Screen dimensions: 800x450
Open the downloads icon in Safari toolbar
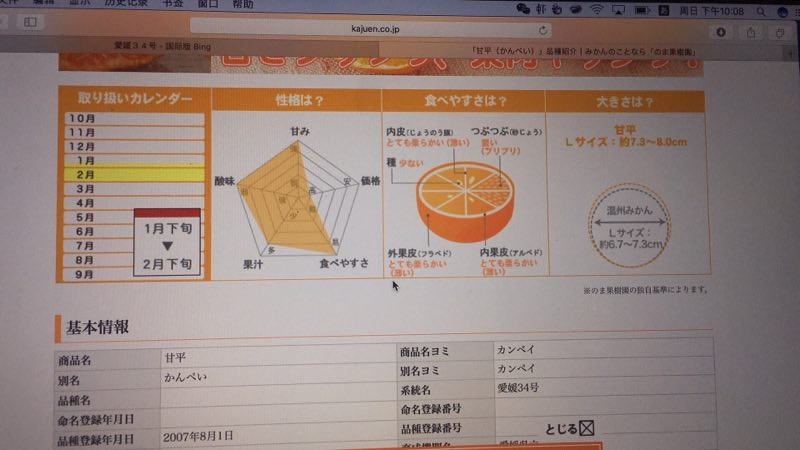click(x=721, y=33)
